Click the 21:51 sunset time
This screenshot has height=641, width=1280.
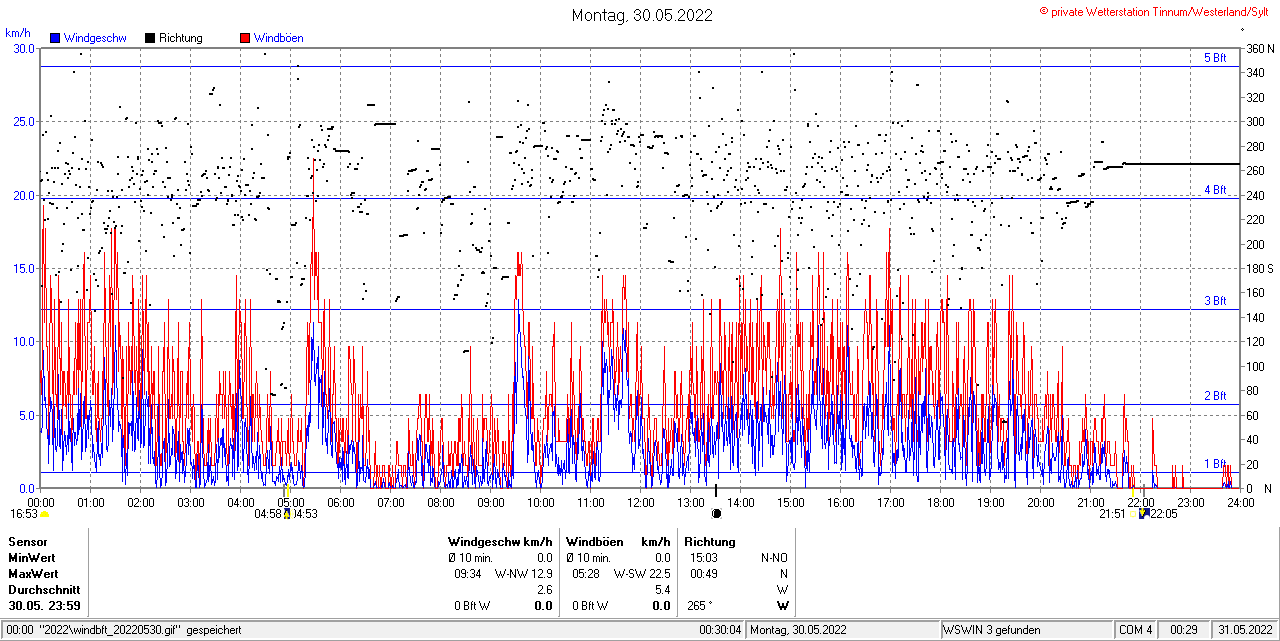click(x=1113, y=514)
